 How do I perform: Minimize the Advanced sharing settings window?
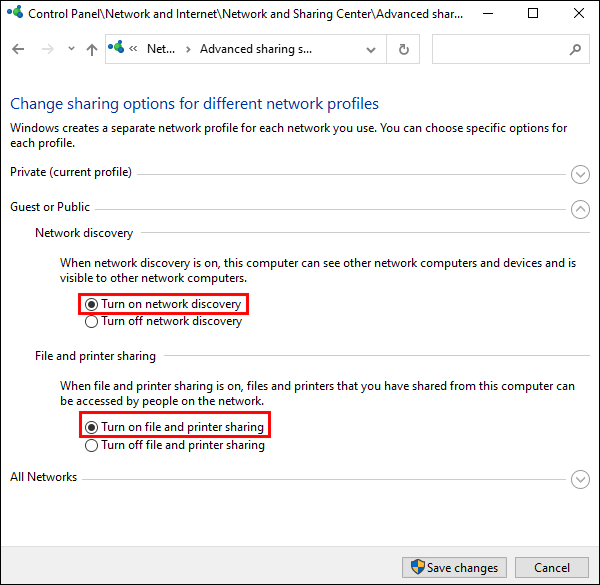coord(488,13)
